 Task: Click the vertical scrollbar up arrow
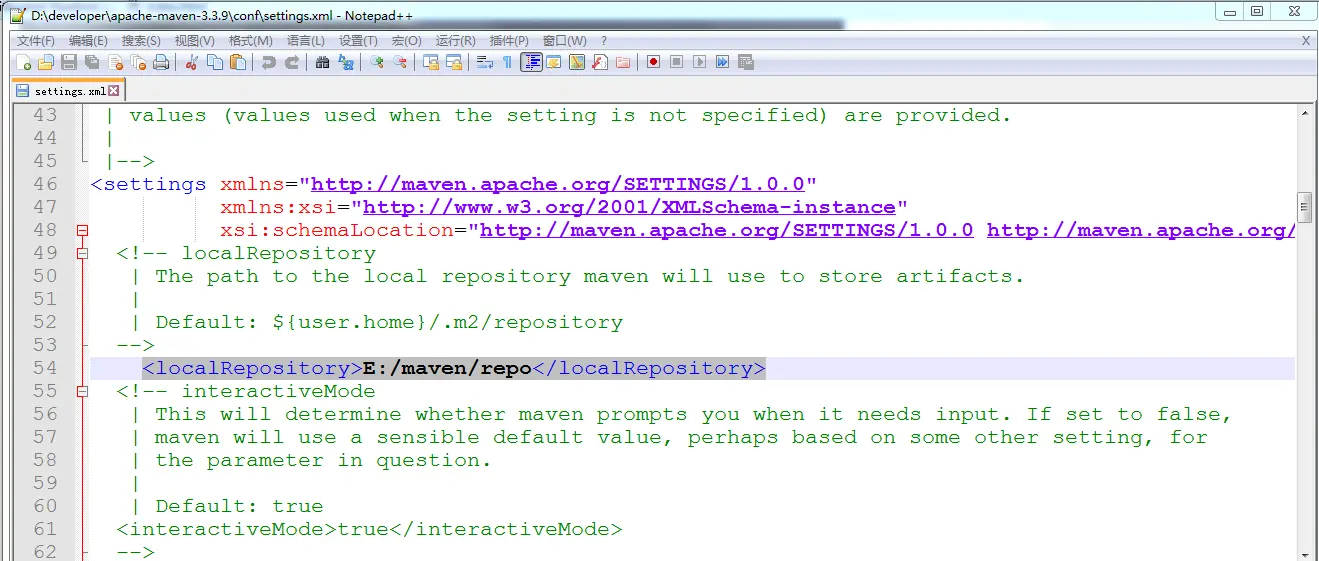pyautogui.click(x=1304, y=114)
